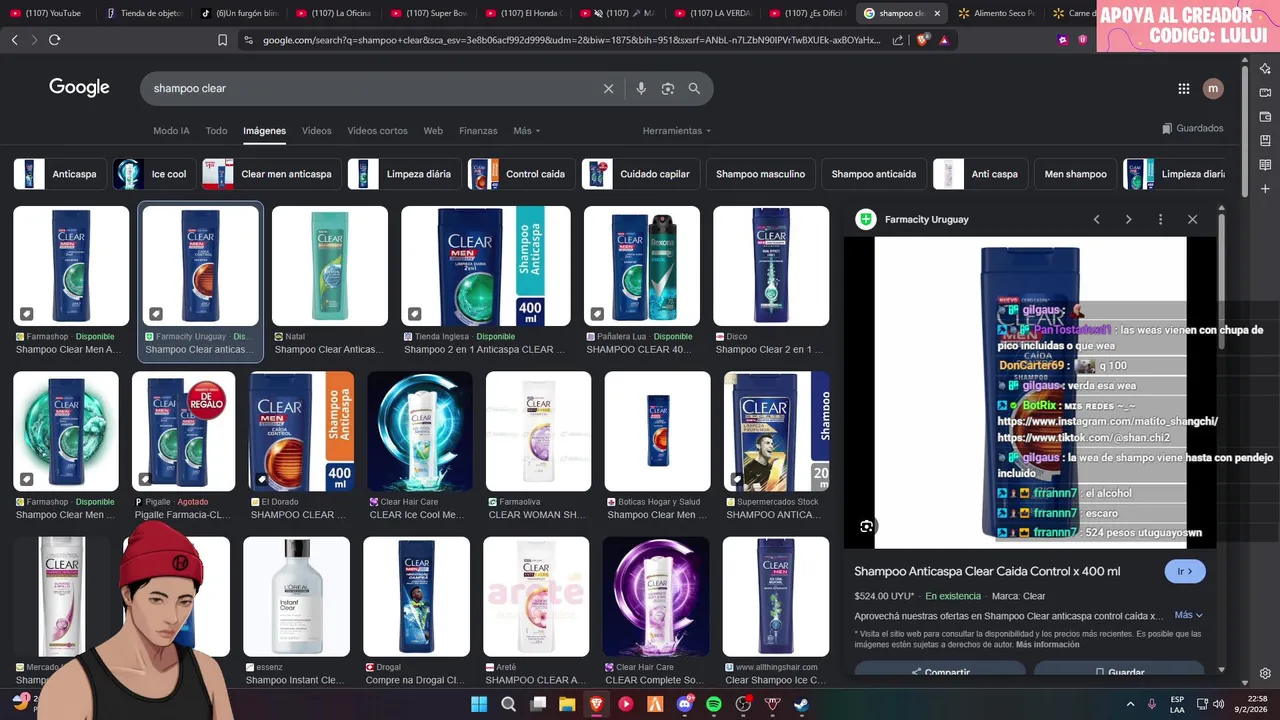
Task: Filter by the Cuidado capilar chip
Action: (640, 174)
